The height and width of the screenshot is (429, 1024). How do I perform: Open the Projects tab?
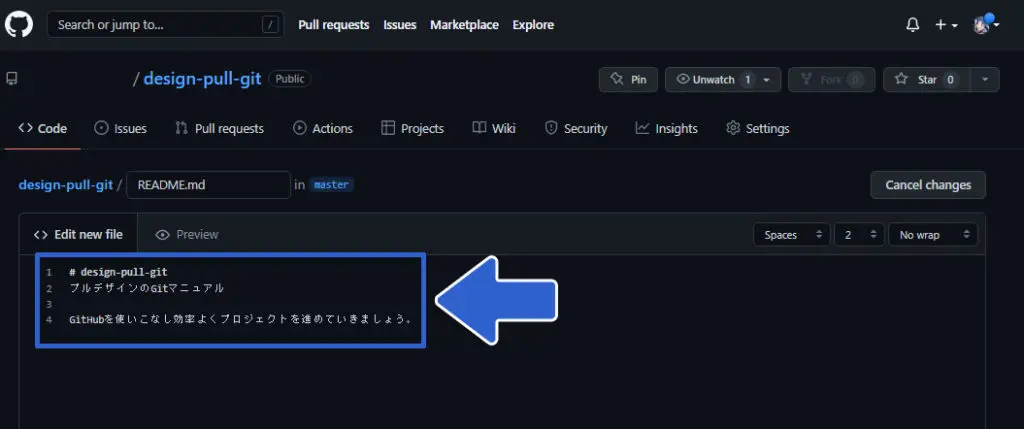click(413, 129)
